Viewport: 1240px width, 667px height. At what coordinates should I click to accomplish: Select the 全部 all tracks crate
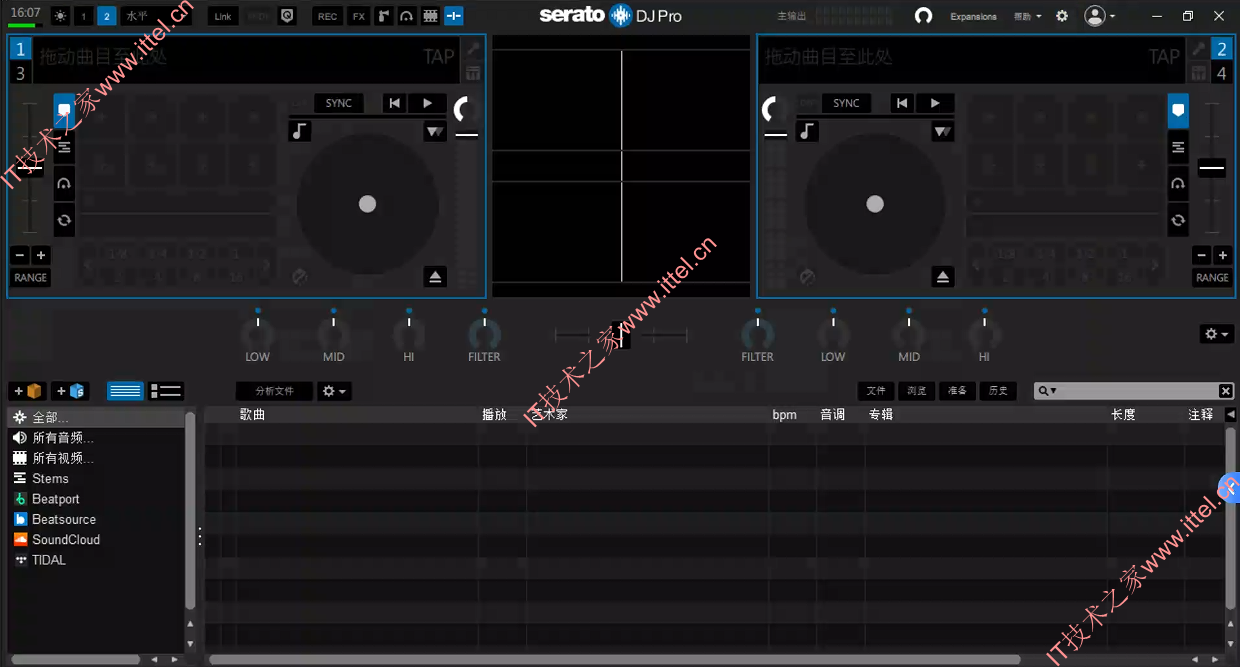[x=97, y=417]
